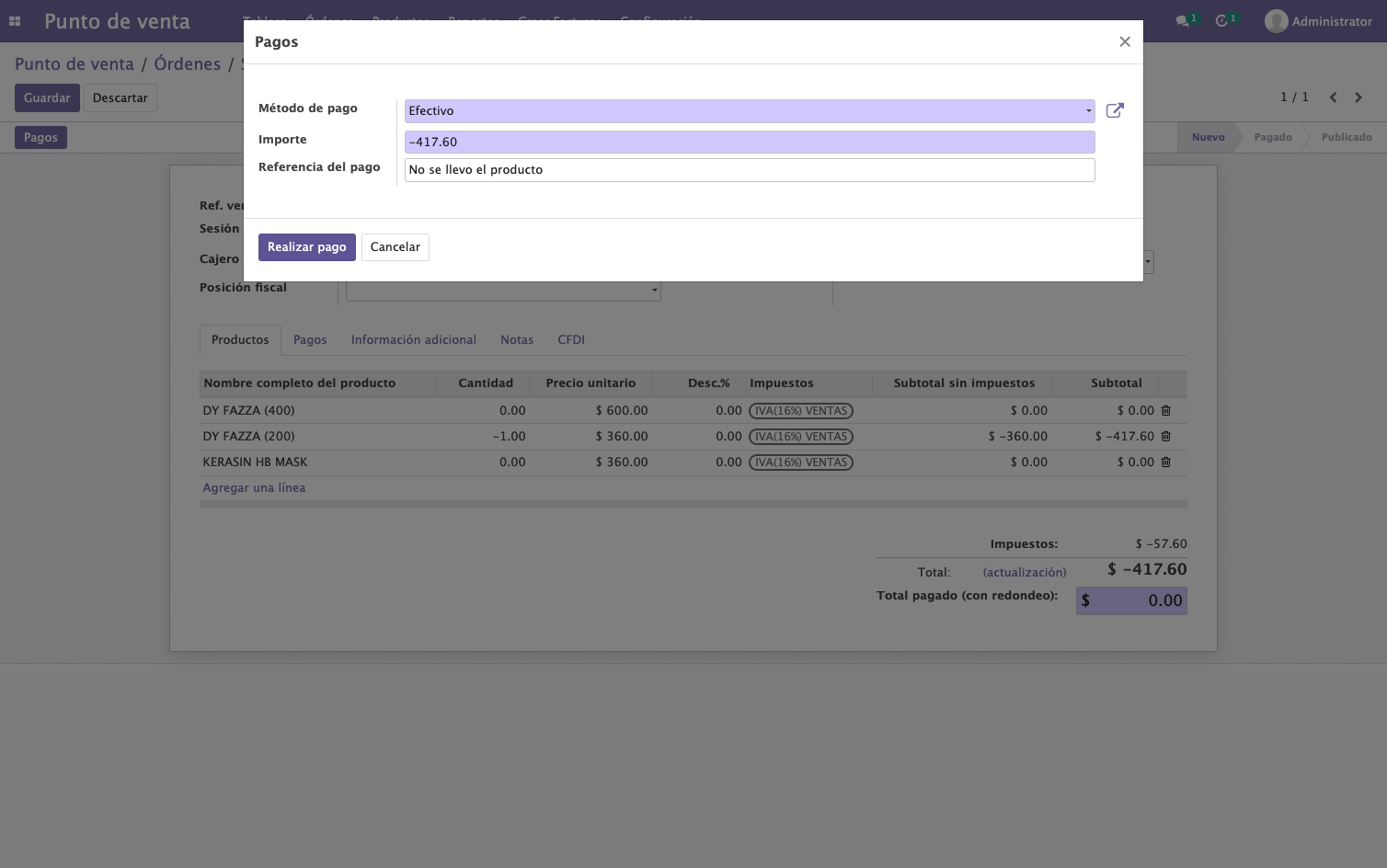Switch to the Pagos tab

[x=310, y=340]
